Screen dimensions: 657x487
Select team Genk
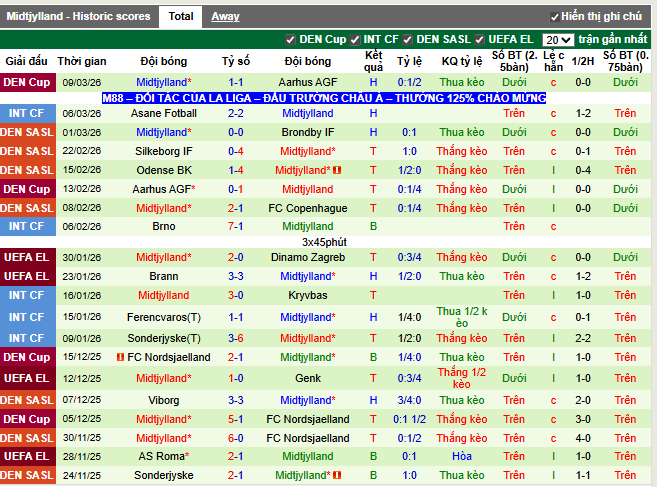click(308, 378)
